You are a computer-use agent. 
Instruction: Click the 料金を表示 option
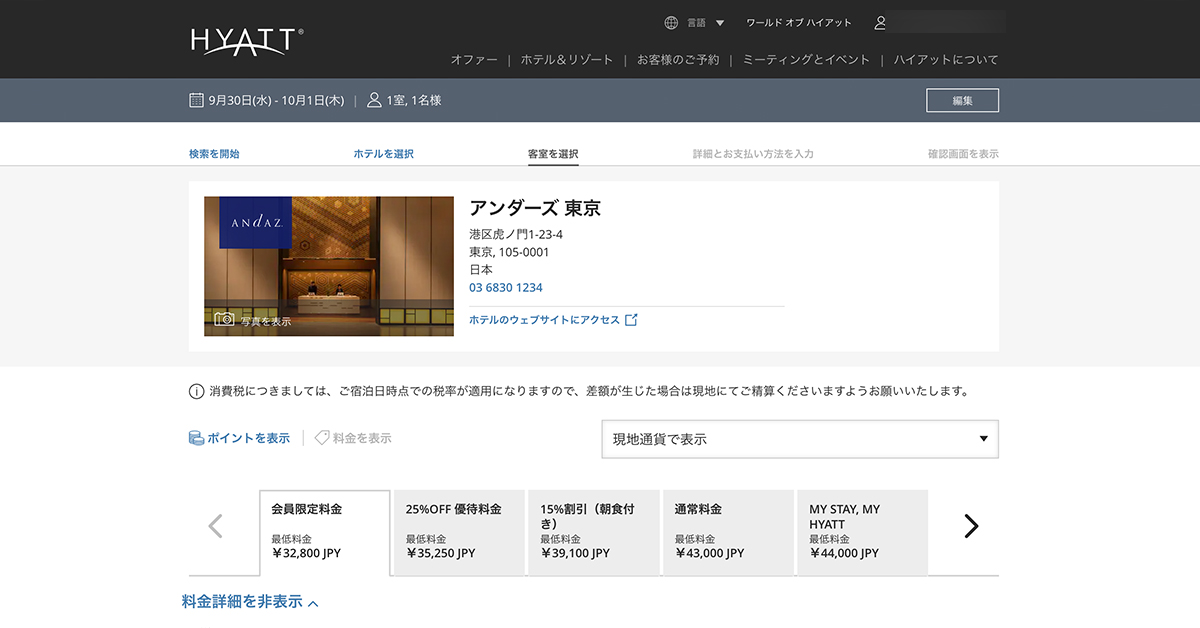[362, 438]
